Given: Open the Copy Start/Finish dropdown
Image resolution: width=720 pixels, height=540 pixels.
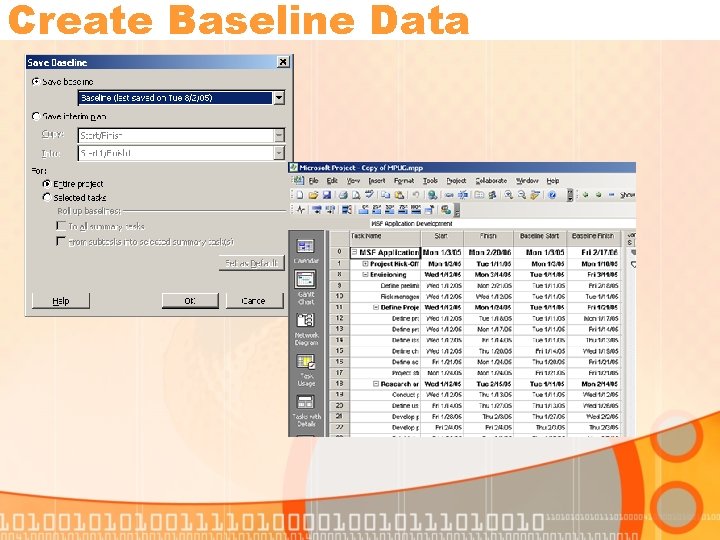Looking at the screenshot, I should click(279, 135).
